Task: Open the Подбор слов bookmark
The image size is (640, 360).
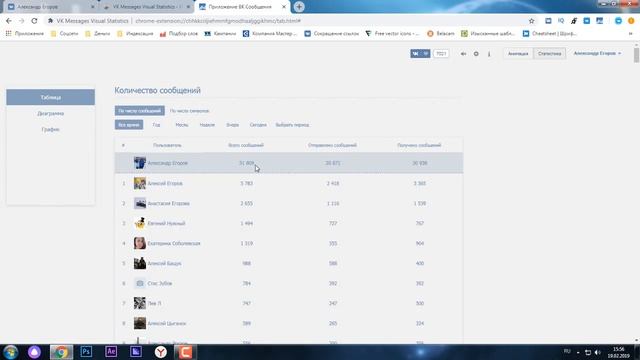Action: click(x=179, y=33)
